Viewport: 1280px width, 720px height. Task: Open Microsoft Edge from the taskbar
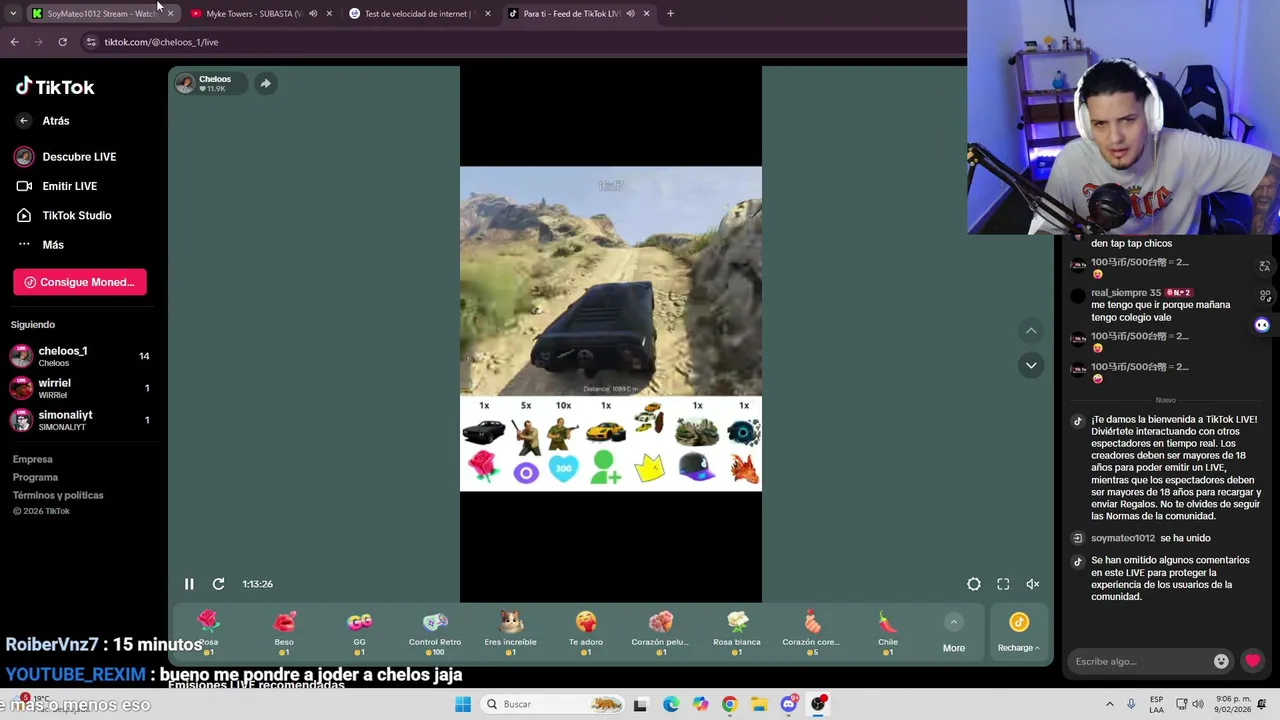coord(670,704)
